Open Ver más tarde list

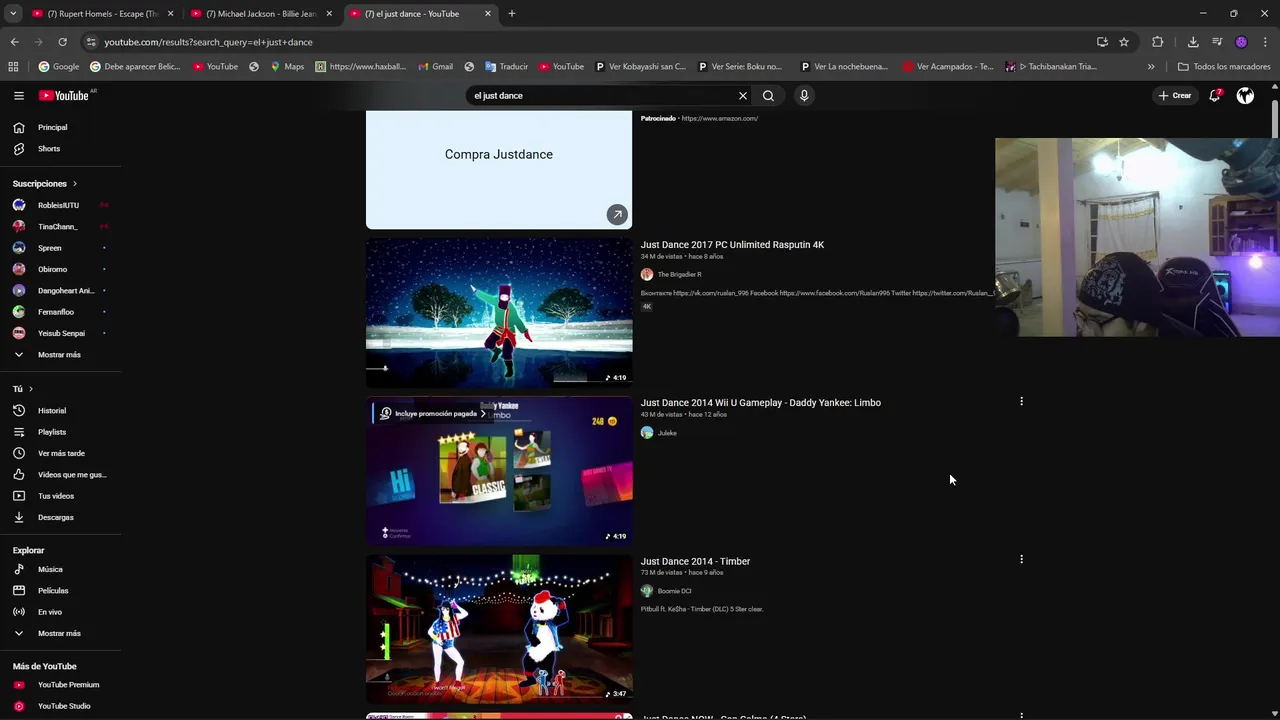[61, 454]
